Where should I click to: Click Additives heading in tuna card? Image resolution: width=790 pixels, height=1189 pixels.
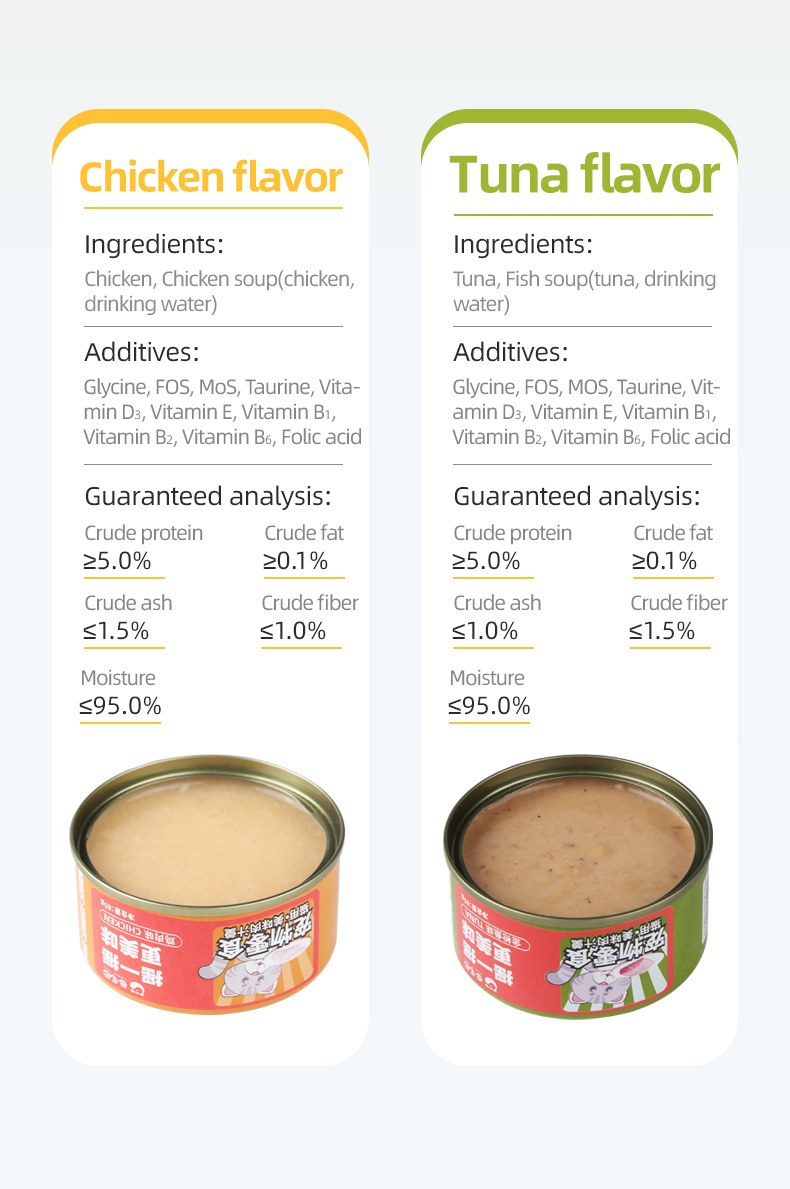coord(510,352)
